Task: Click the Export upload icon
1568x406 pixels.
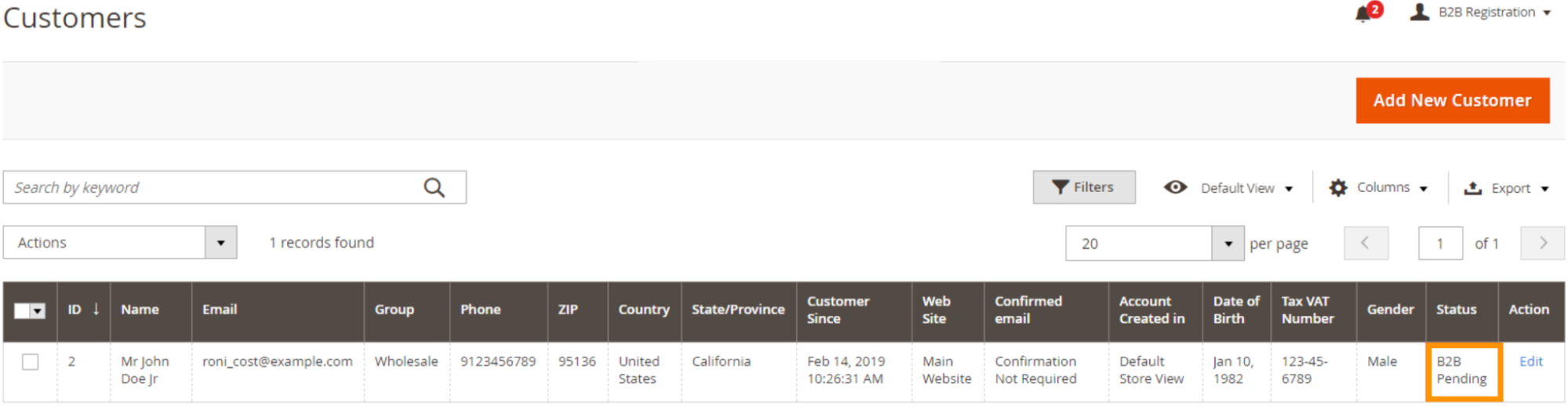Action: click(1473, 188)
